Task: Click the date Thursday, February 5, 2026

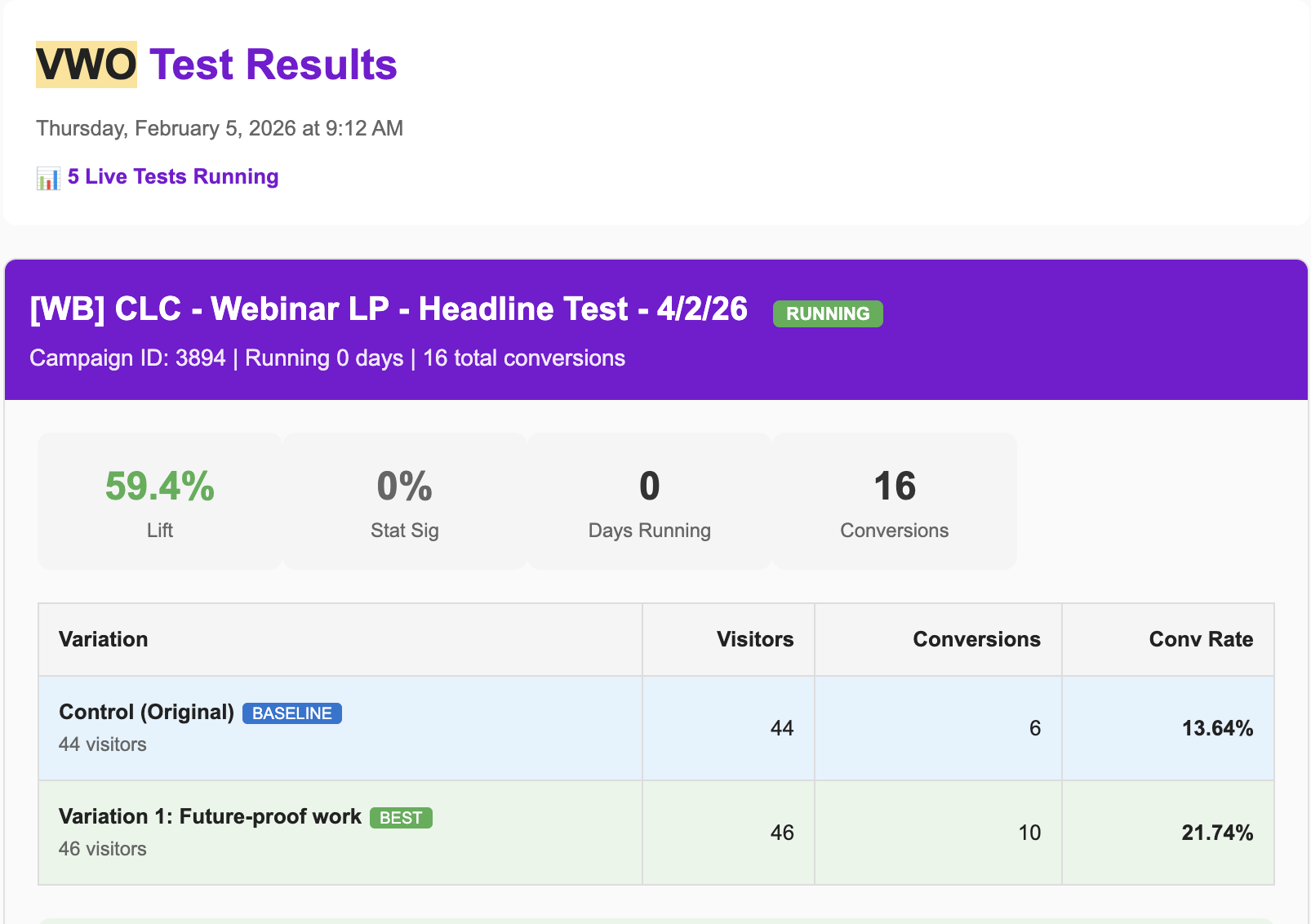Action: [220, 128]
